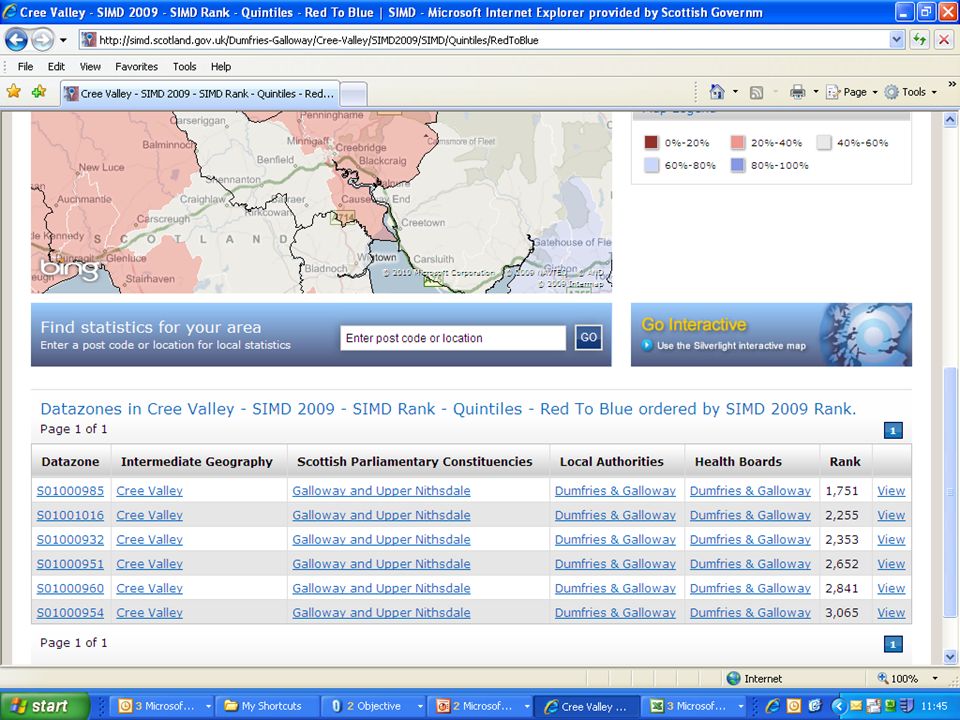The width and height of the screenshot is (960, 720).
Task: Click the Add to Favorites icon
Action: (39, 92)
